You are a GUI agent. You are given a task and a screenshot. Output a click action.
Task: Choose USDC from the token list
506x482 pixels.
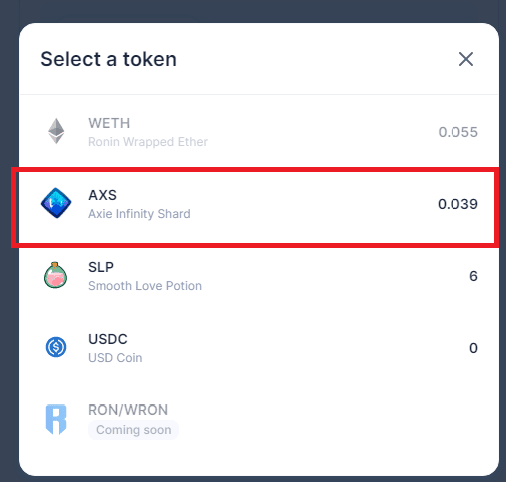(x=259, y=348)
